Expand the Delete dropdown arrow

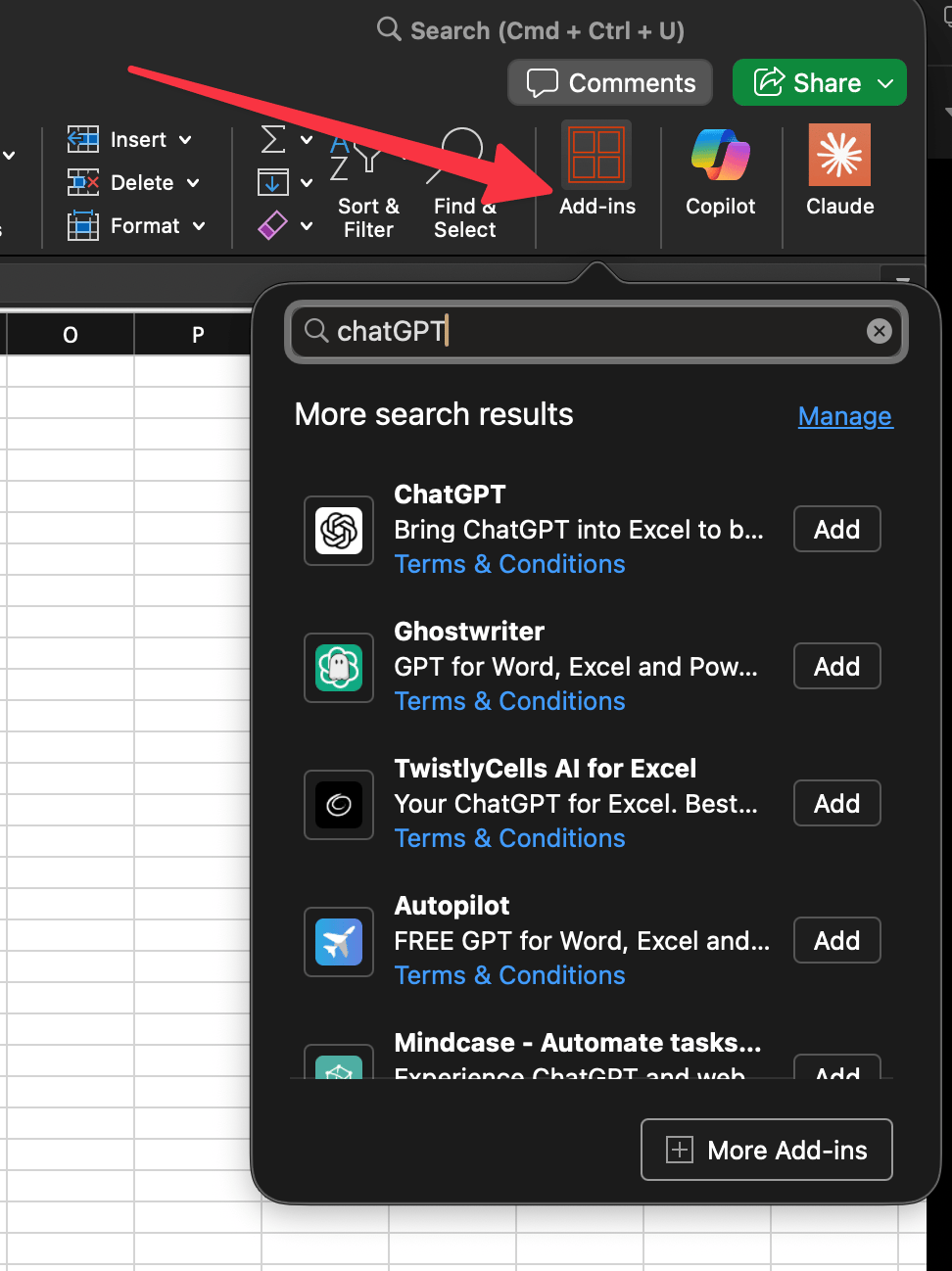tap(193, 183)
